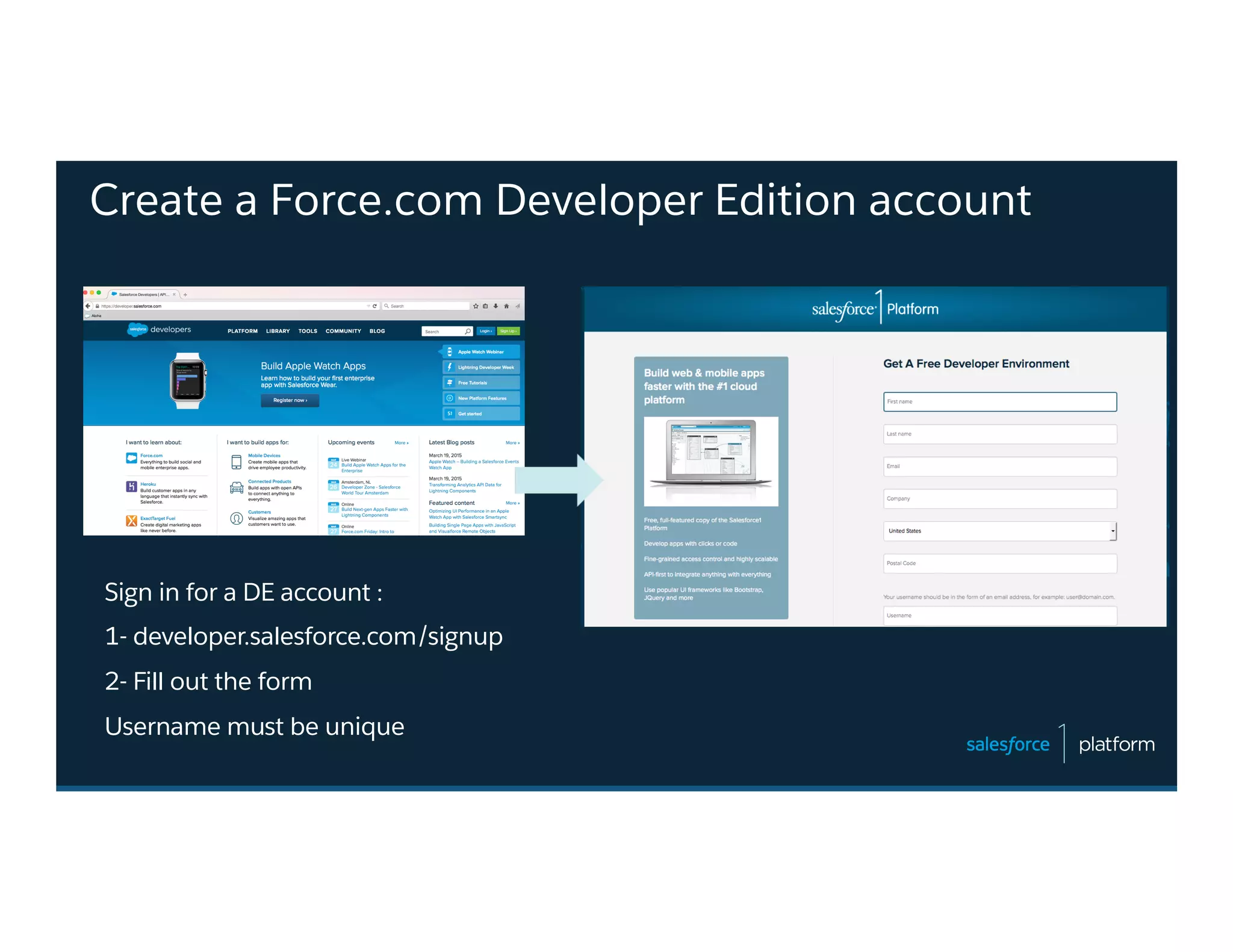Click More link beside Upcoming events
Image resolution: width=1233 pixels, height=952 pixels.
pyautogui.click(x=402, y=443)
